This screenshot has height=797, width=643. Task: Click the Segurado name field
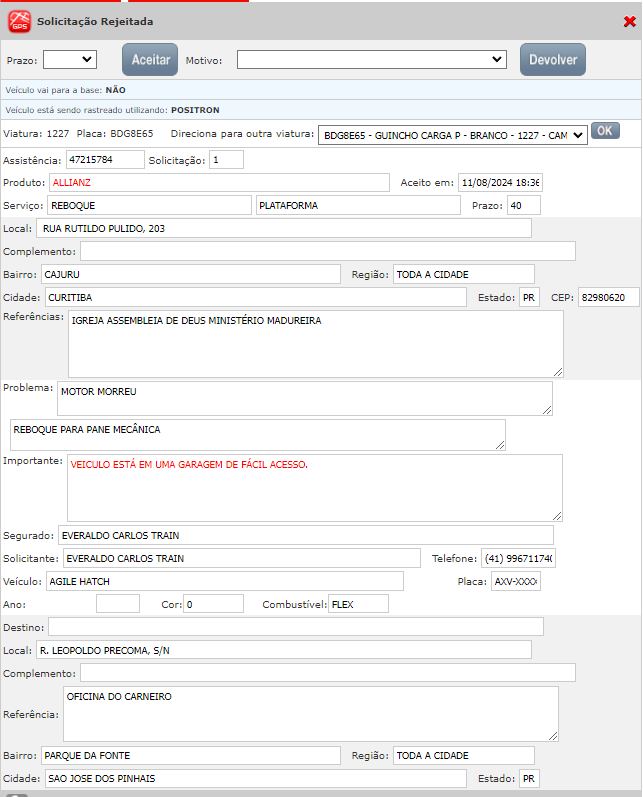305,535
